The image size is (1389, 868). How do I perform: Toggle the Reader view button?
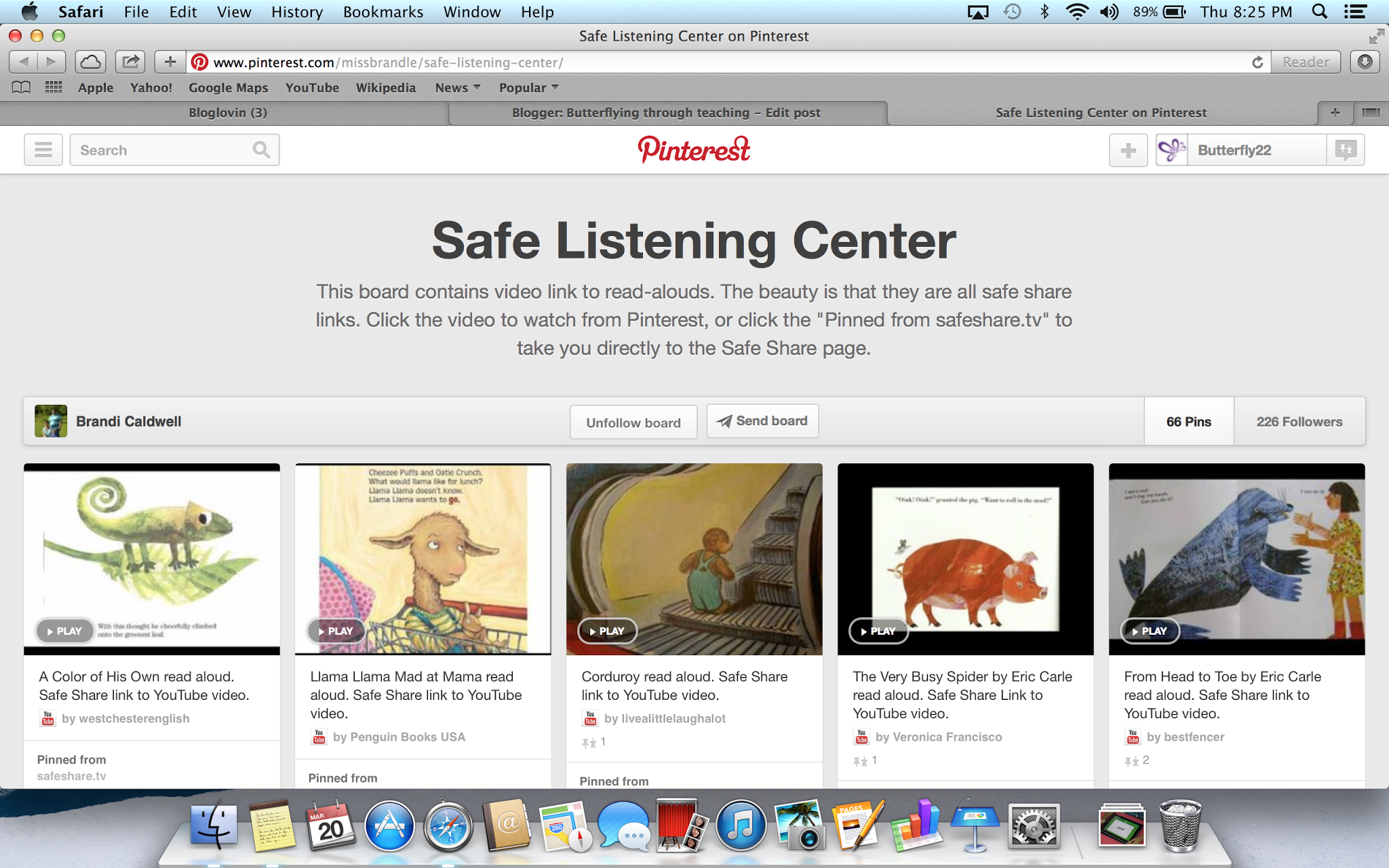pos(1306,62)
